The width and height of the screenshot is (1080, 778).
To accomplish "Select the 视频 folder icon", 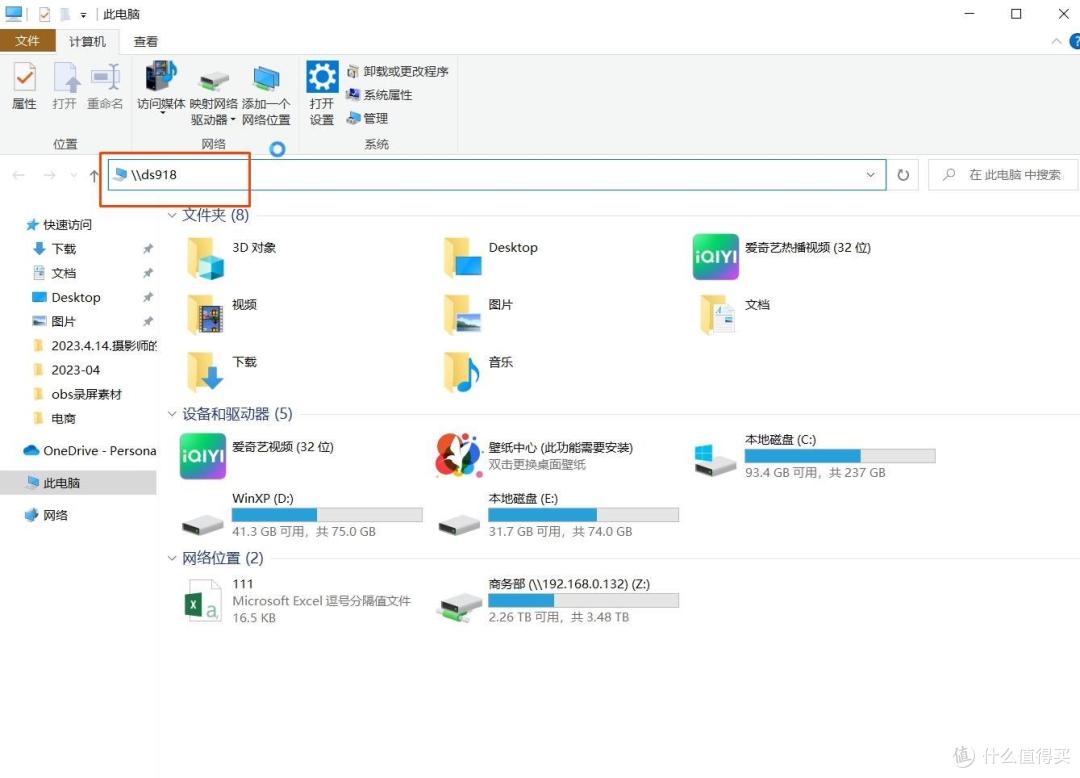I will (x=206, y=315).
